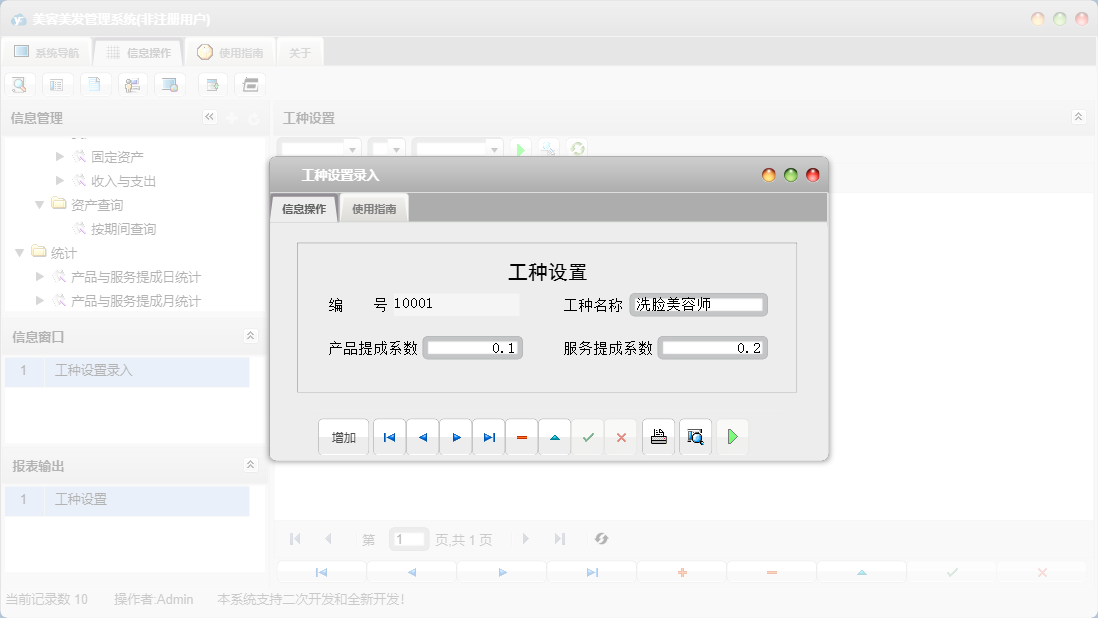
Task: Click the page number input field
Action: 408,538
